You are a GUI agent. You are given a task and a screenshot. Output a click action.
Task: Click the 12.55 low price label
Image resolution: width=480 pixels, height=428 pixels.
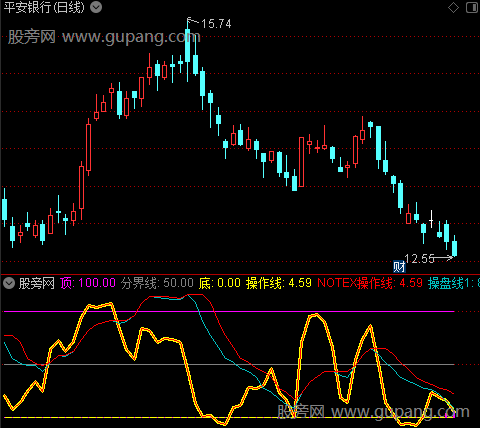(419, 258)
